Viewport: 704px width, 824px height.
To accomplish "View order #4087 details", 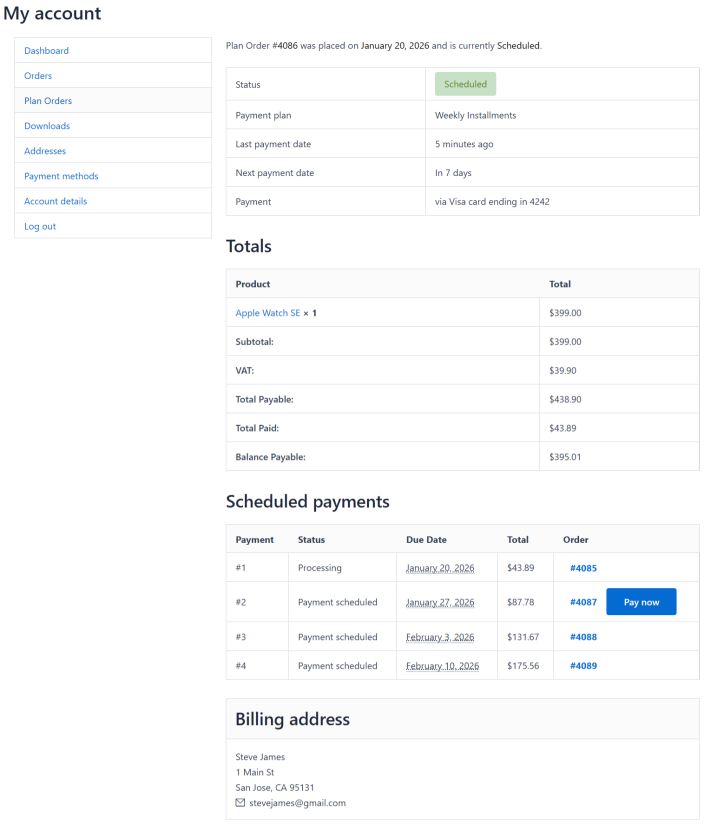I will (x=583, y=602).
